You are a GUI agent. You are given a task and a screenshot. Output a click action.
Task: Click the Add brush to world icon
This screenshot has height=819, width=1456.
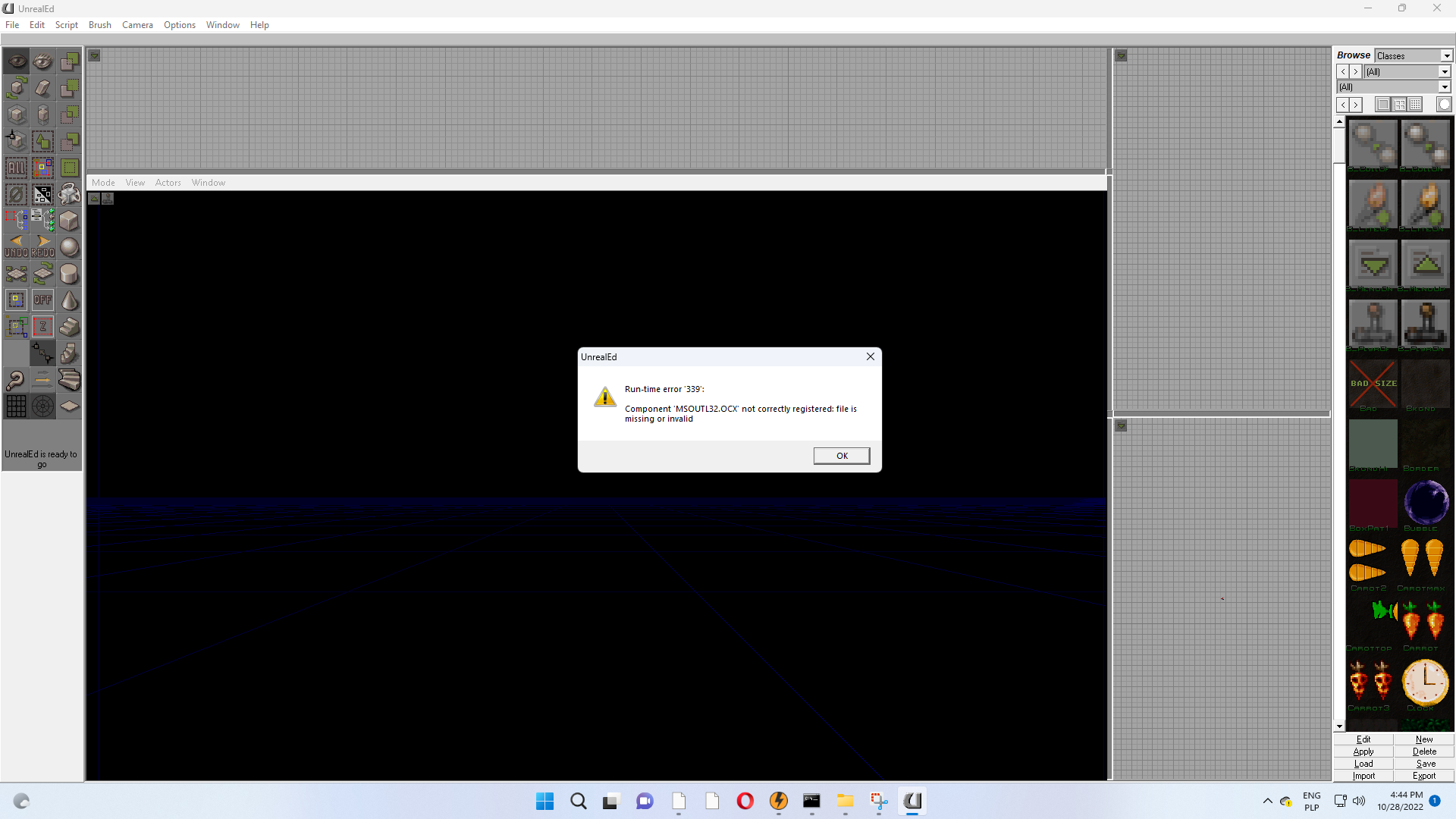click(x=70, y=61)
